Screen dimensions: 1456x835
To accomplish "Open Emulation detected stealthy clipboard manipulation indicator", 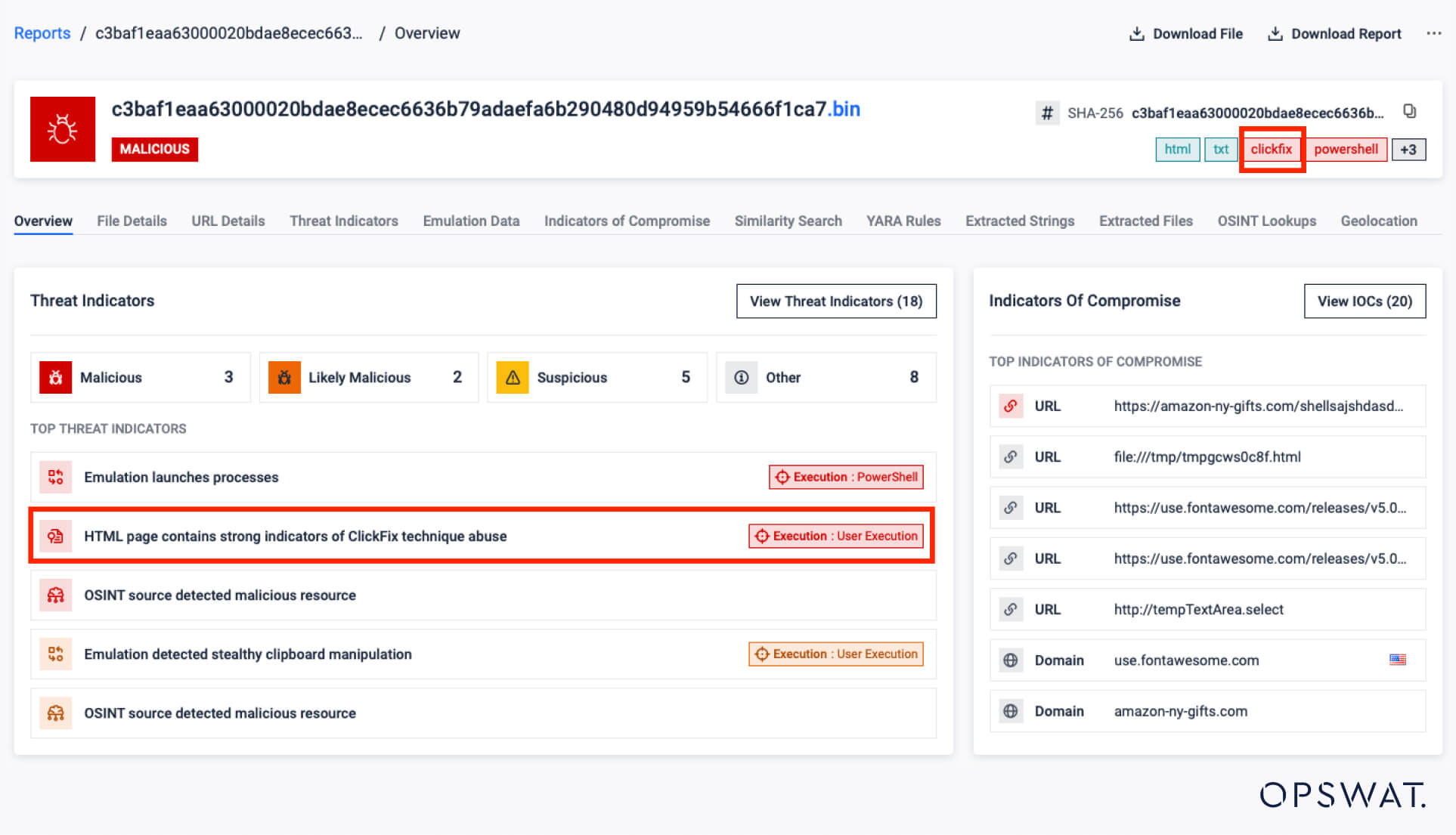I will pyautogui.click(x=248, y=654).
